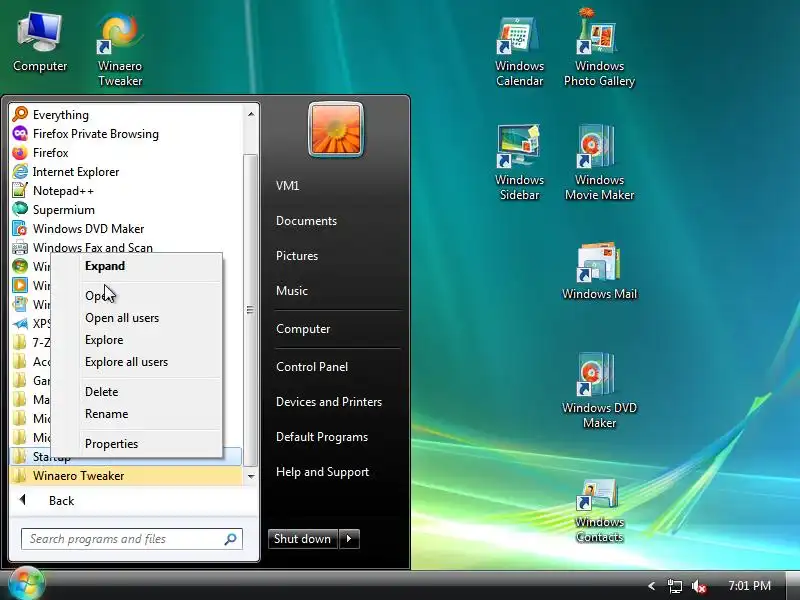The height and width of the screenshot is (600, 800).
Task: Launch Everything from the programs list
Action: (126, 115)
